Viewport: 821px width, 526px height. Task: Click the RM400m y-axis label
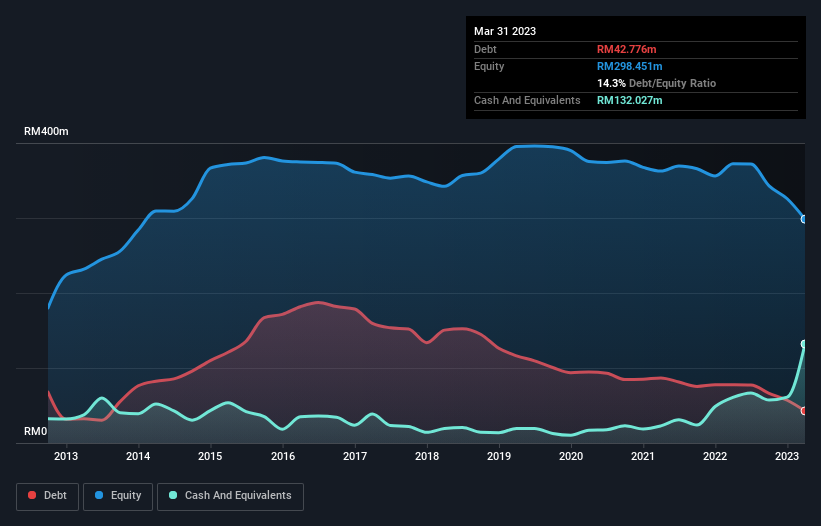click(x=46, y=132)
